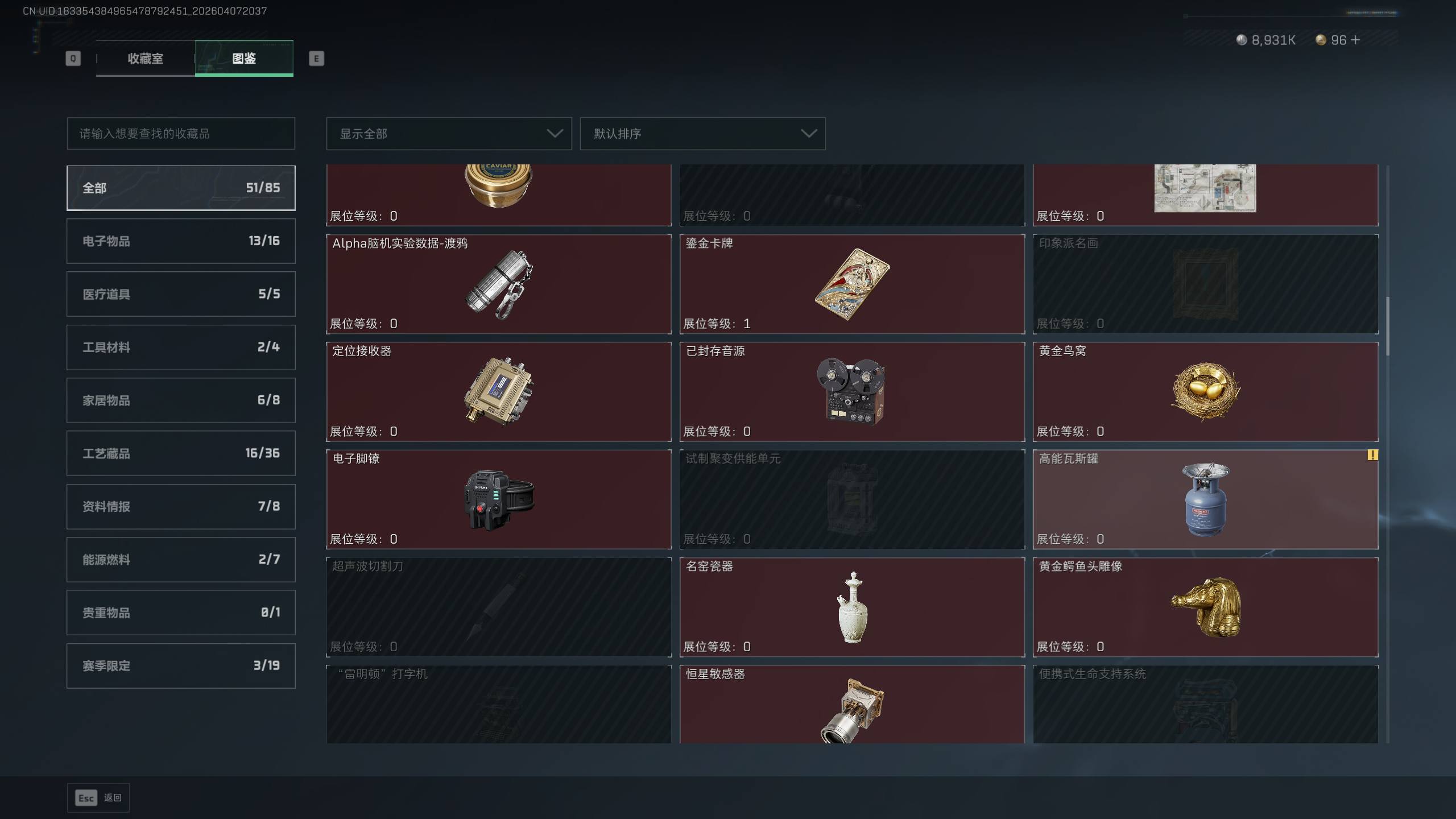The image size is (1456, 819).
Task: Show the 赛季限定 category list
Action: 181,666
